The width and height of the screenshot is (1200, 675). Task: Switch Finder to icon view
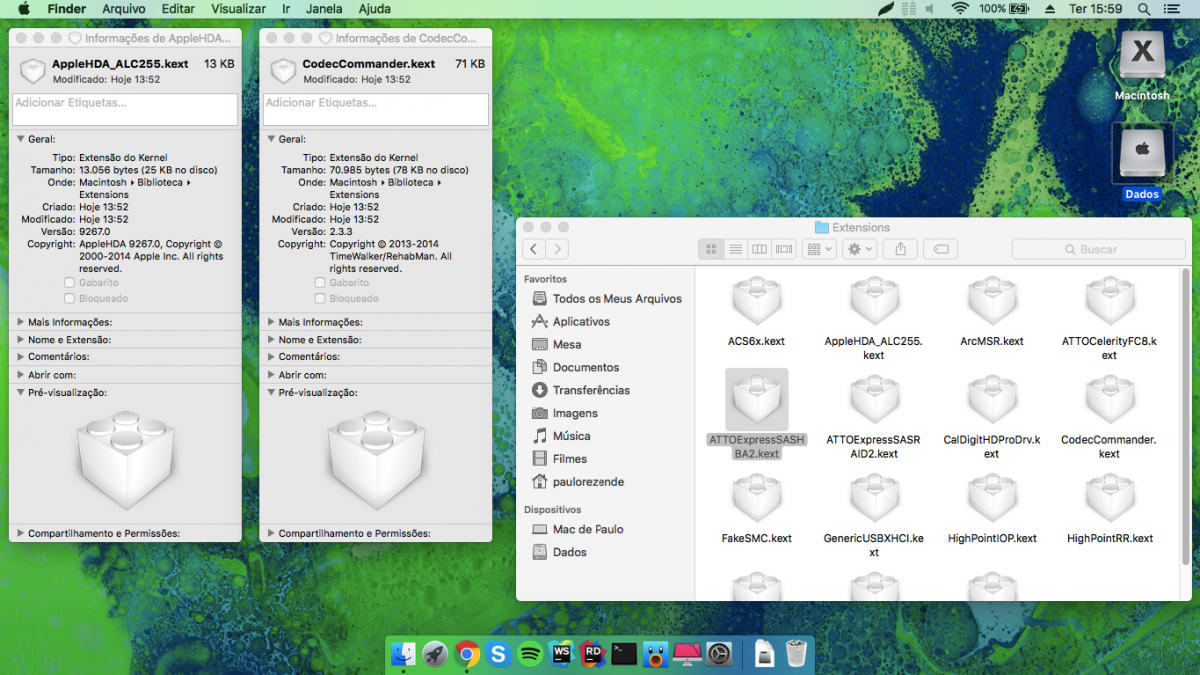tap(711, 249)
